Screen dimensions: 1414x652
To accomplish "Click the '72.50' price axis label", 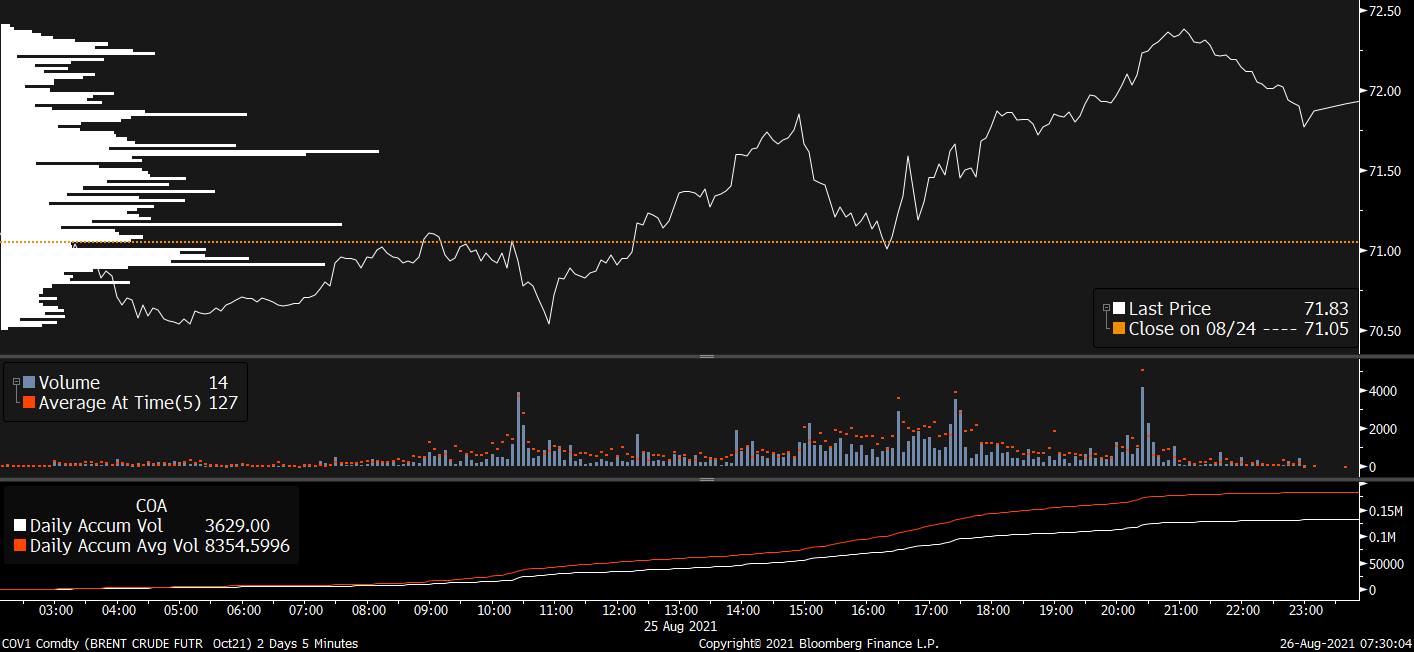I will tap(1385, 11).
